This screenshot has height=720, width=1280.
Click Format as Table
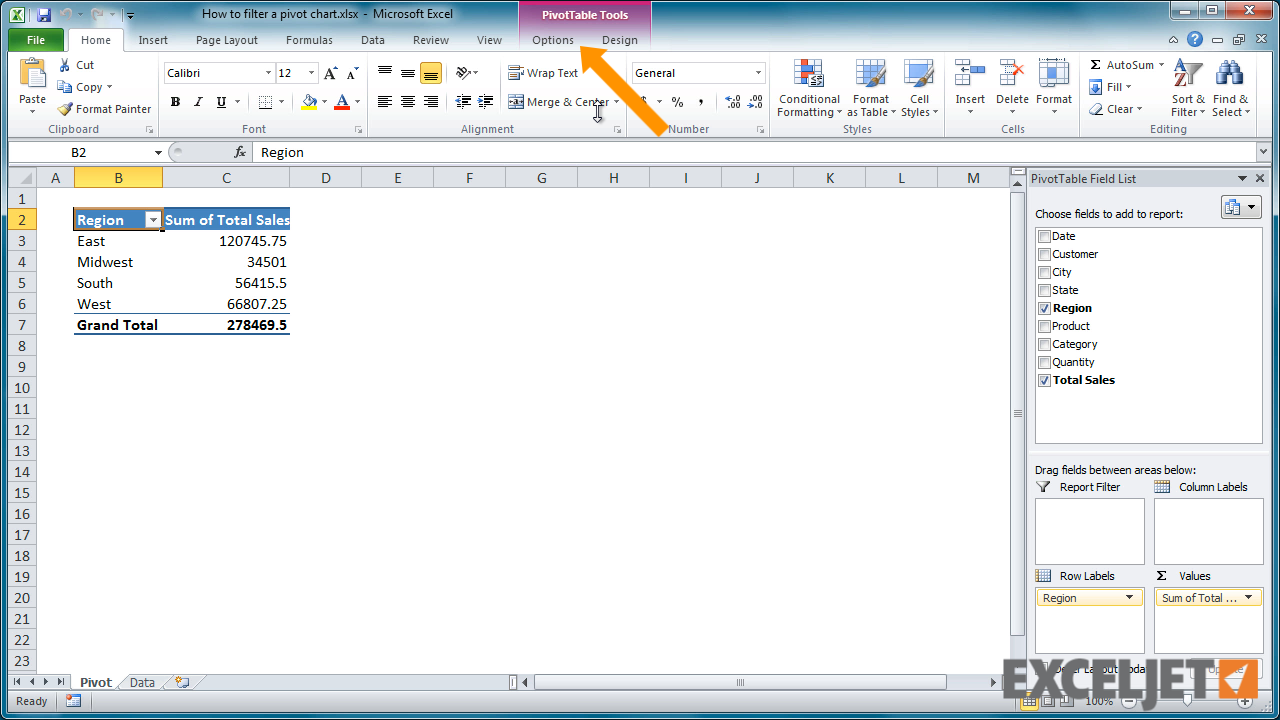coord(870,88)
